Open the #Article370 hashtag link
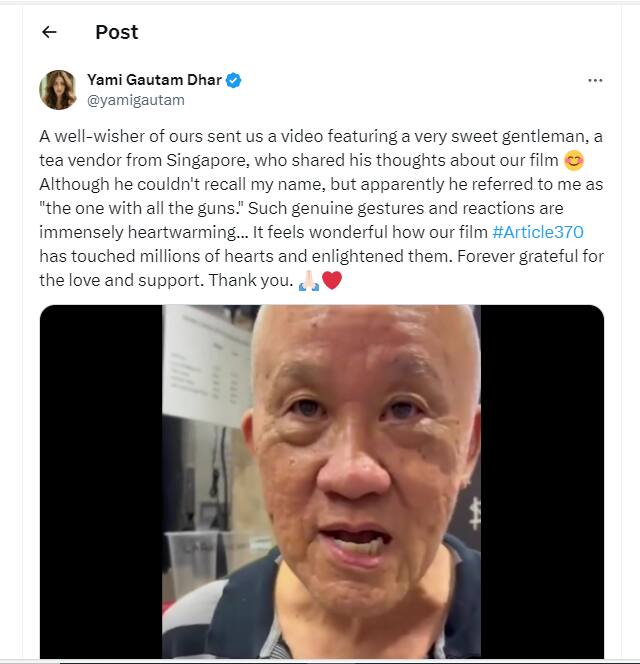 [x=538, y=232]
